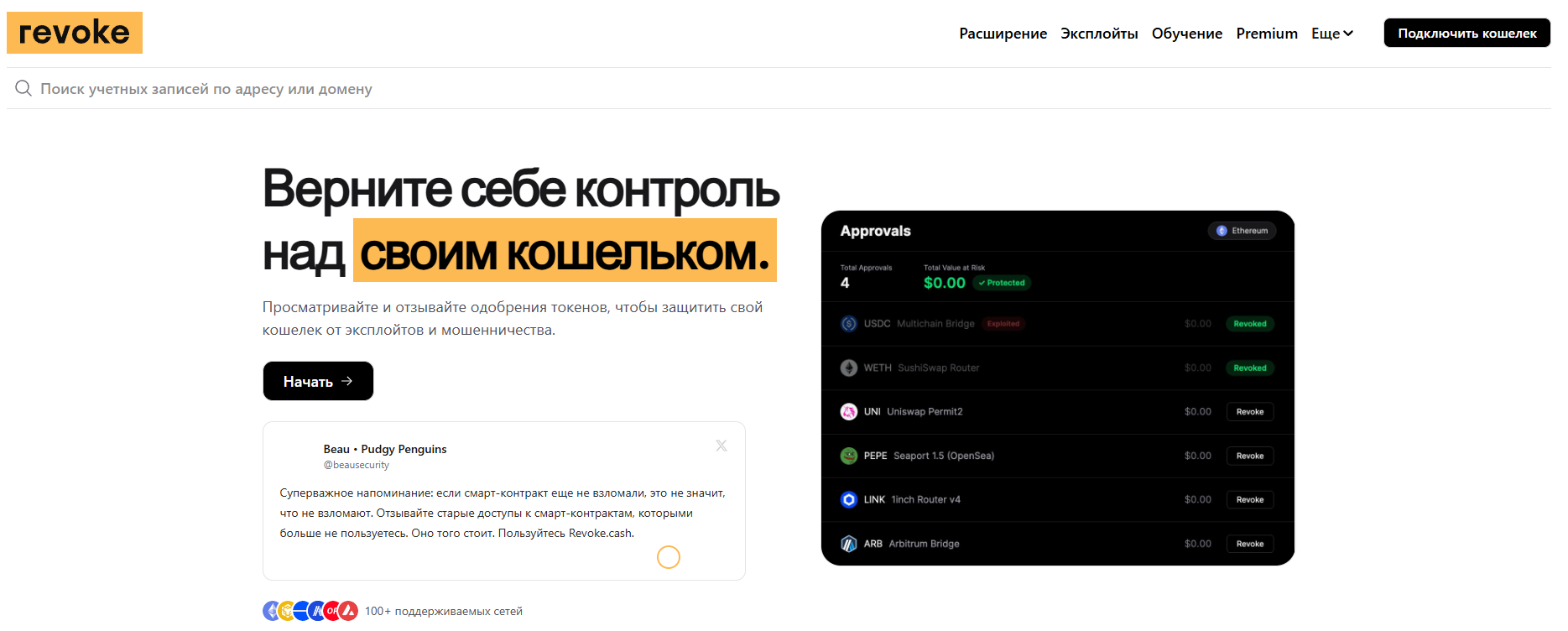Click the red Exploited tag
1568x631 pixels.
click(x=1003, y=324)
